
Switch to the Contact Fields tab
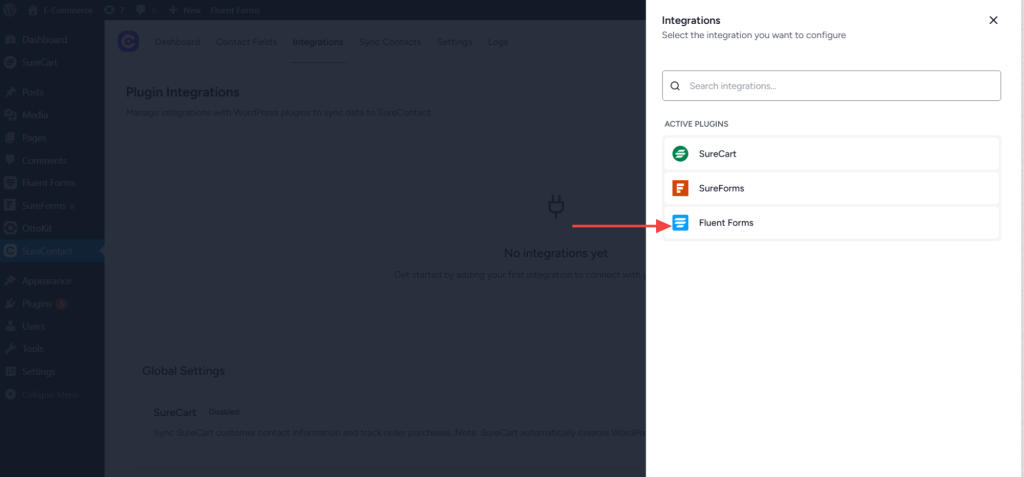coord(246,42)
